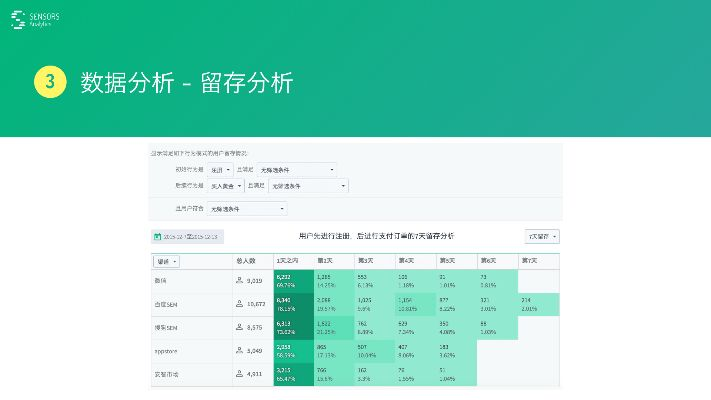Click the user icon beside 8,575
Screen dimensions: 711x400
click(239, 327)
